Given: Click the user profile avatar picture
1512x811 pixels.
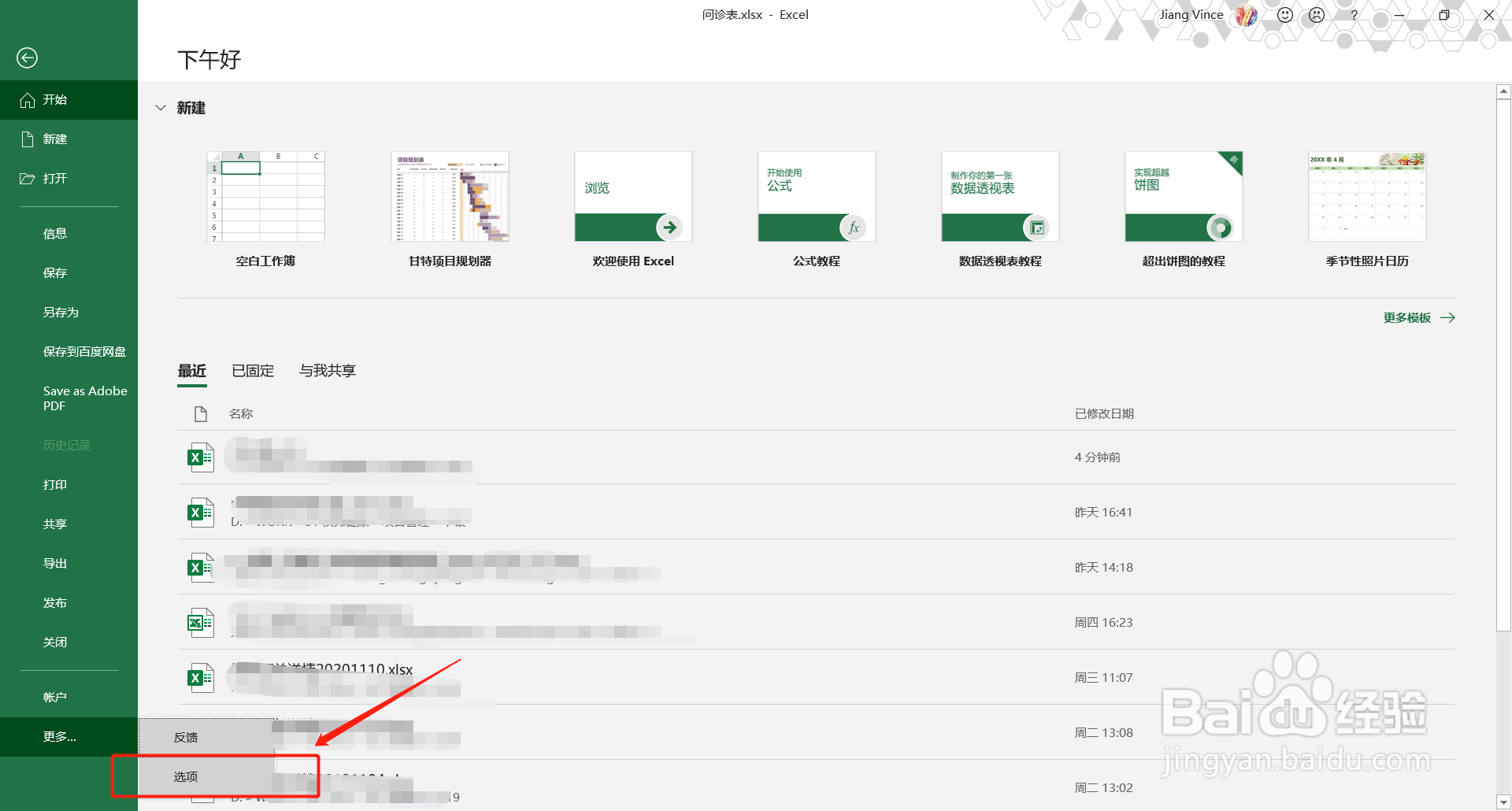Looking at the screenshot, I should click(1247, 15).
